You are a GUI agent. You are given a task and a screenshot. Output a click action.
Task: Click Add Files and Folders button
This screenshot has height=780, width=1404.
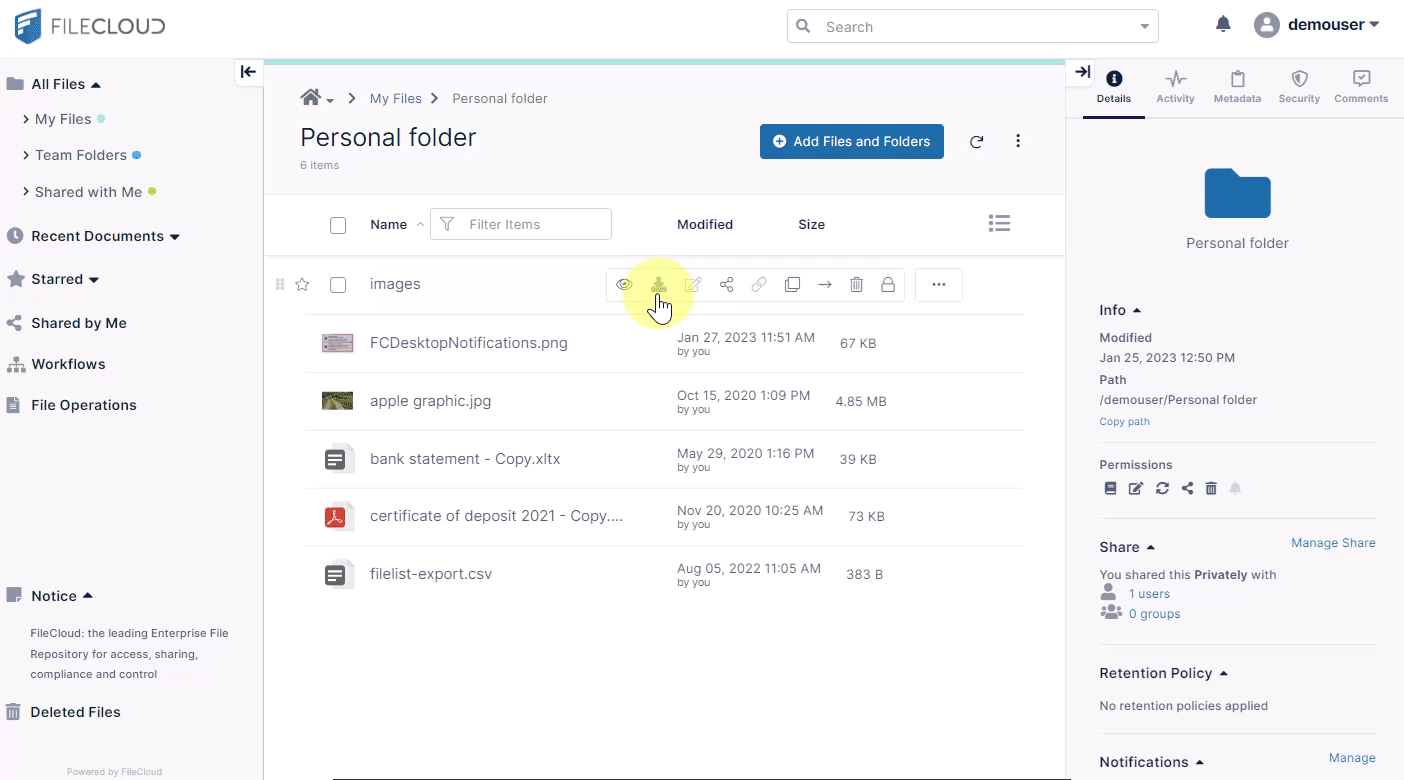pos(851,142)
